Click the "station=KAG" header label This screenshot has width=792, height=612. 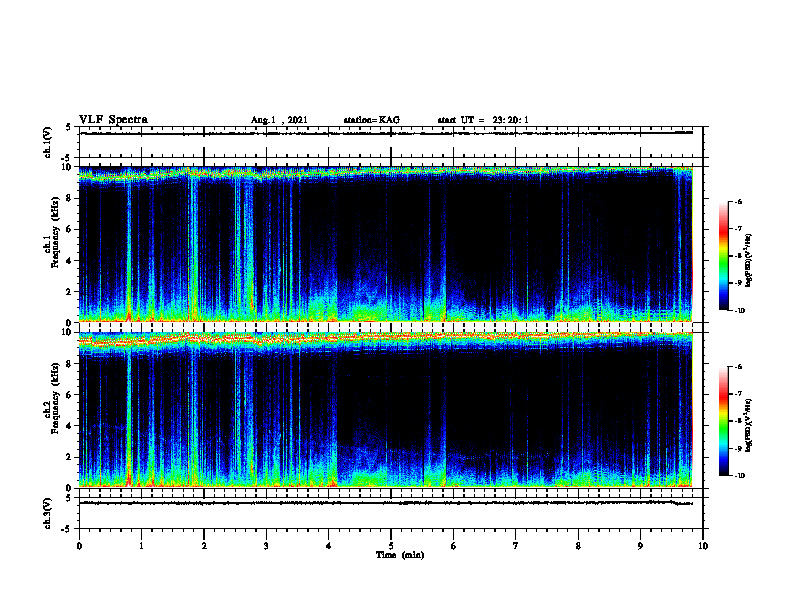point(371,120)
